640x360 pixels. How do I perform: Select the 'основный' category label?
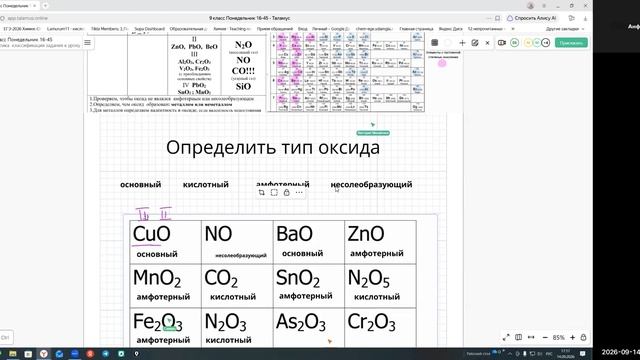pos(140,184)
